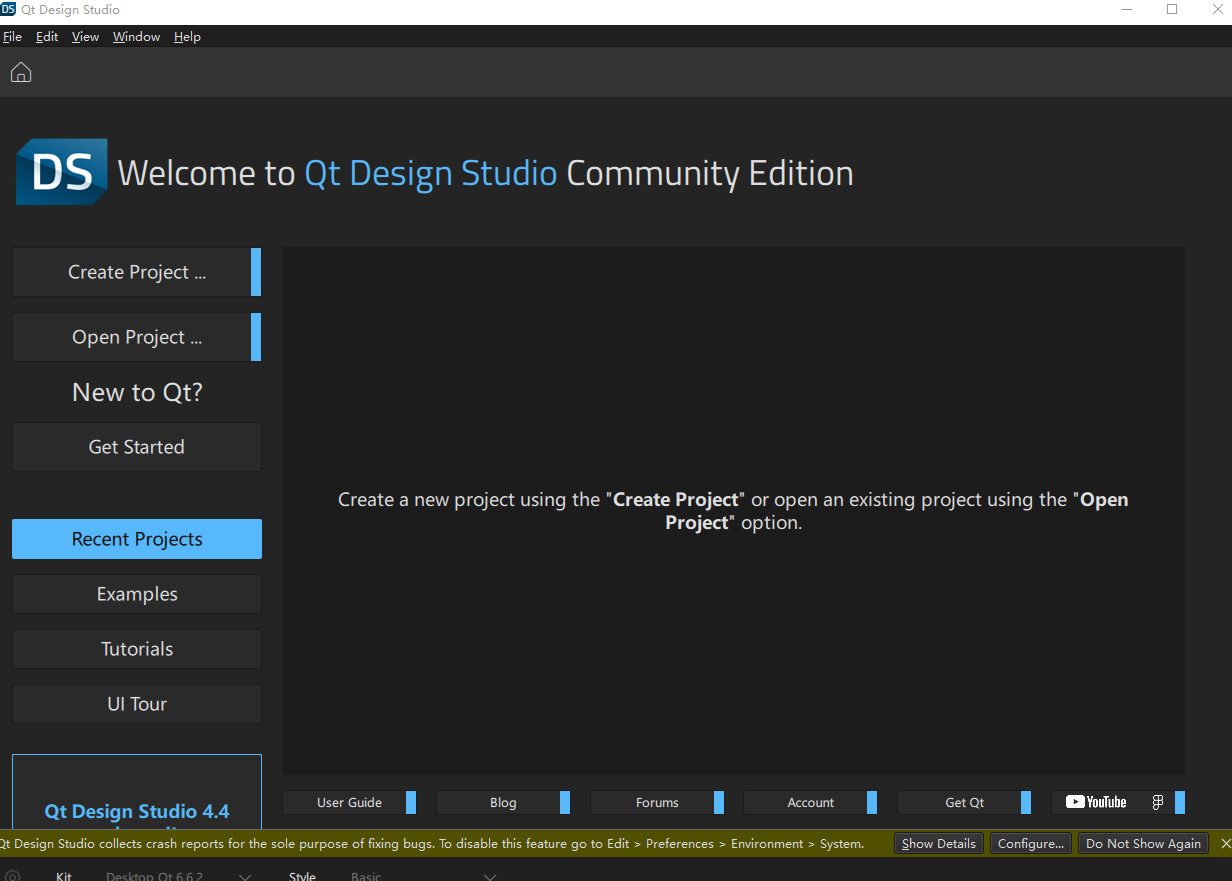Switch to the Examples section
Viewport: 1232px width, 881px height.
pos(137,594)
